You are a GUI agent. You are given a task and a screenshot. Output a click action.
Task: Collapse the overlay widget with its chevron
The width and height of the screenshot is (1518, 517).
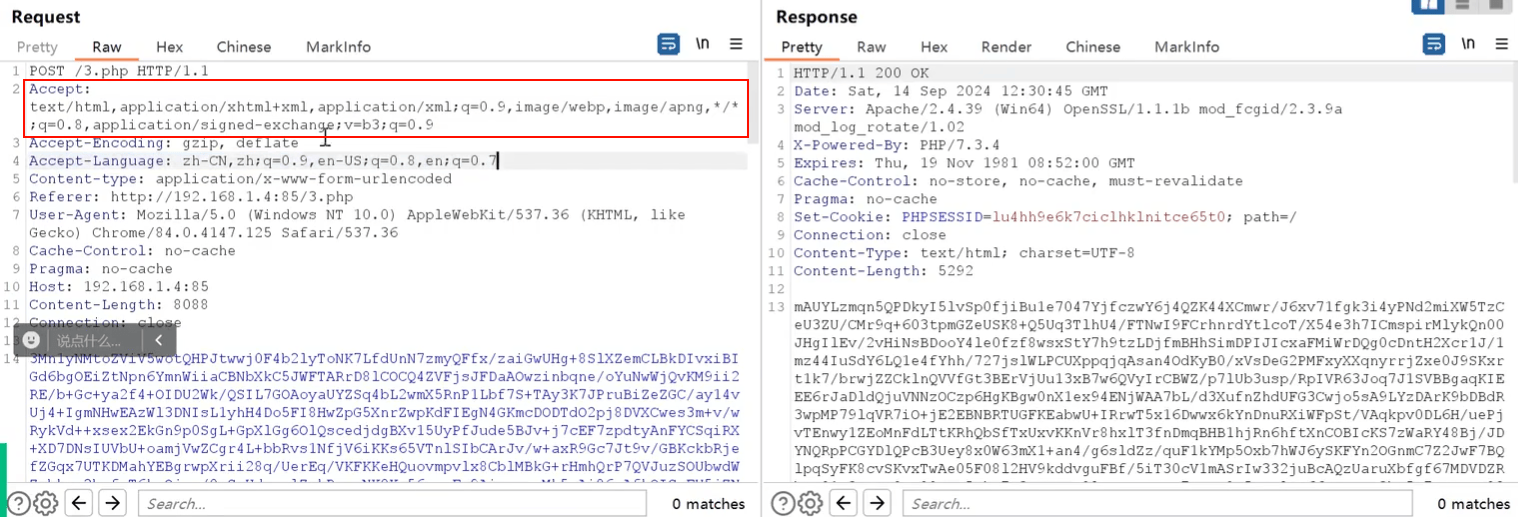[x=157, y=341]
